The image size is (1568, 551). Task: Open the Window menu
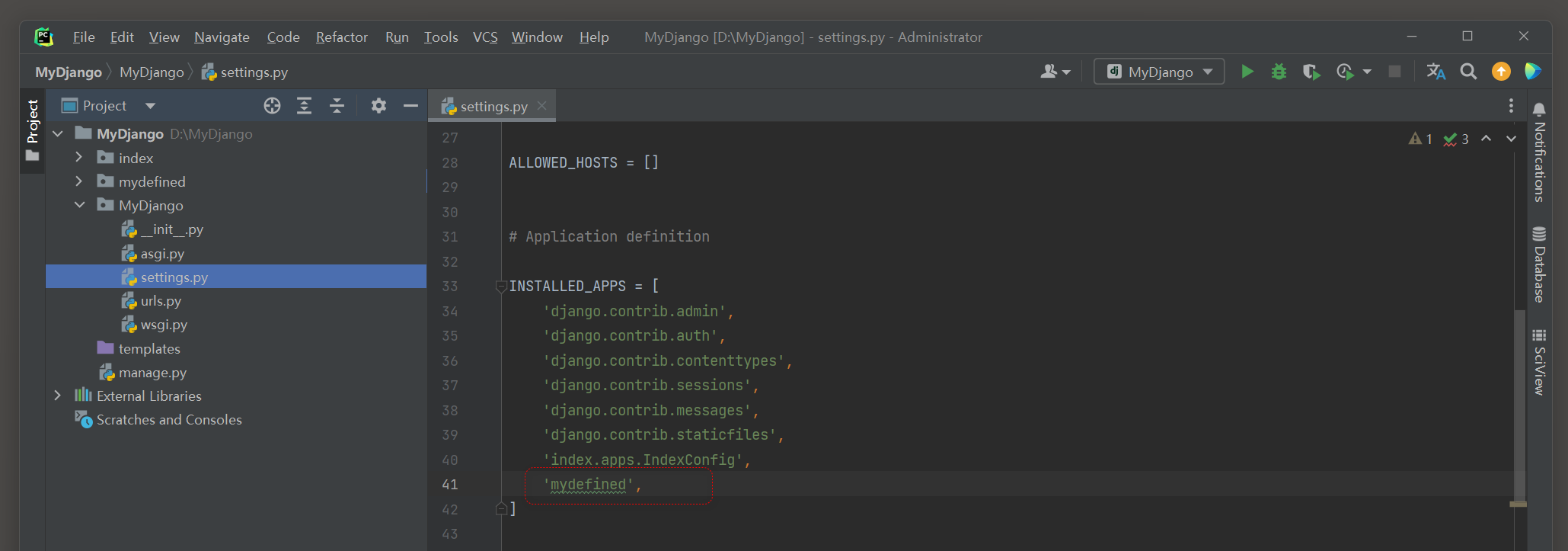click(x=537, y=37)
